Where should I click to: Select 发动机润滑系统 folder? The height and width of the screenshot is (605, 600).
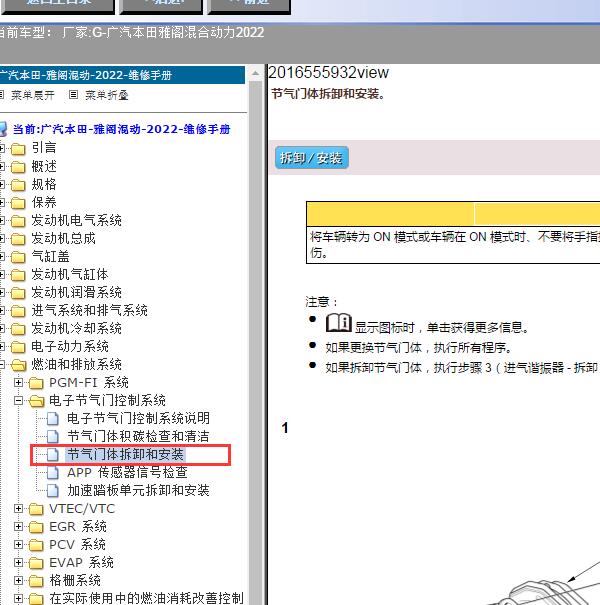[x=76, y=292]
